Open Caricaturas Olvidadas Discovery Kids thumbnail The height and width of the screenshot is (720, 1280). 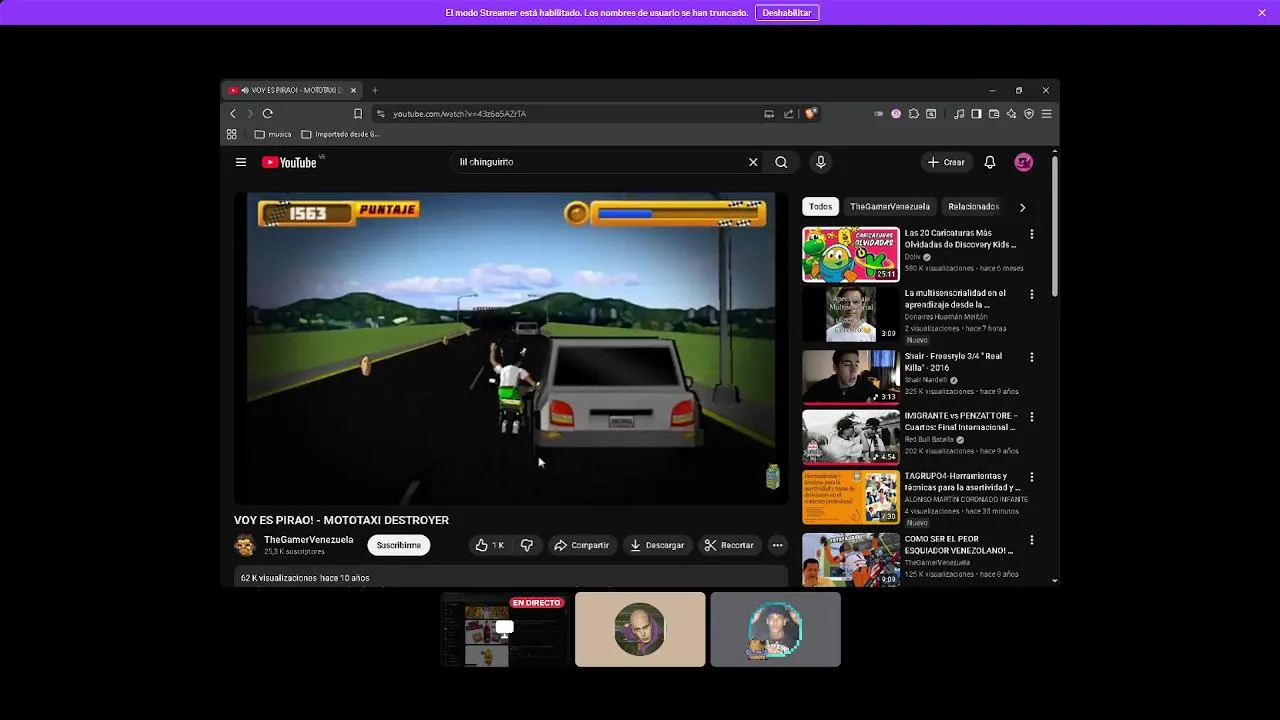click(x=851, y=254)
